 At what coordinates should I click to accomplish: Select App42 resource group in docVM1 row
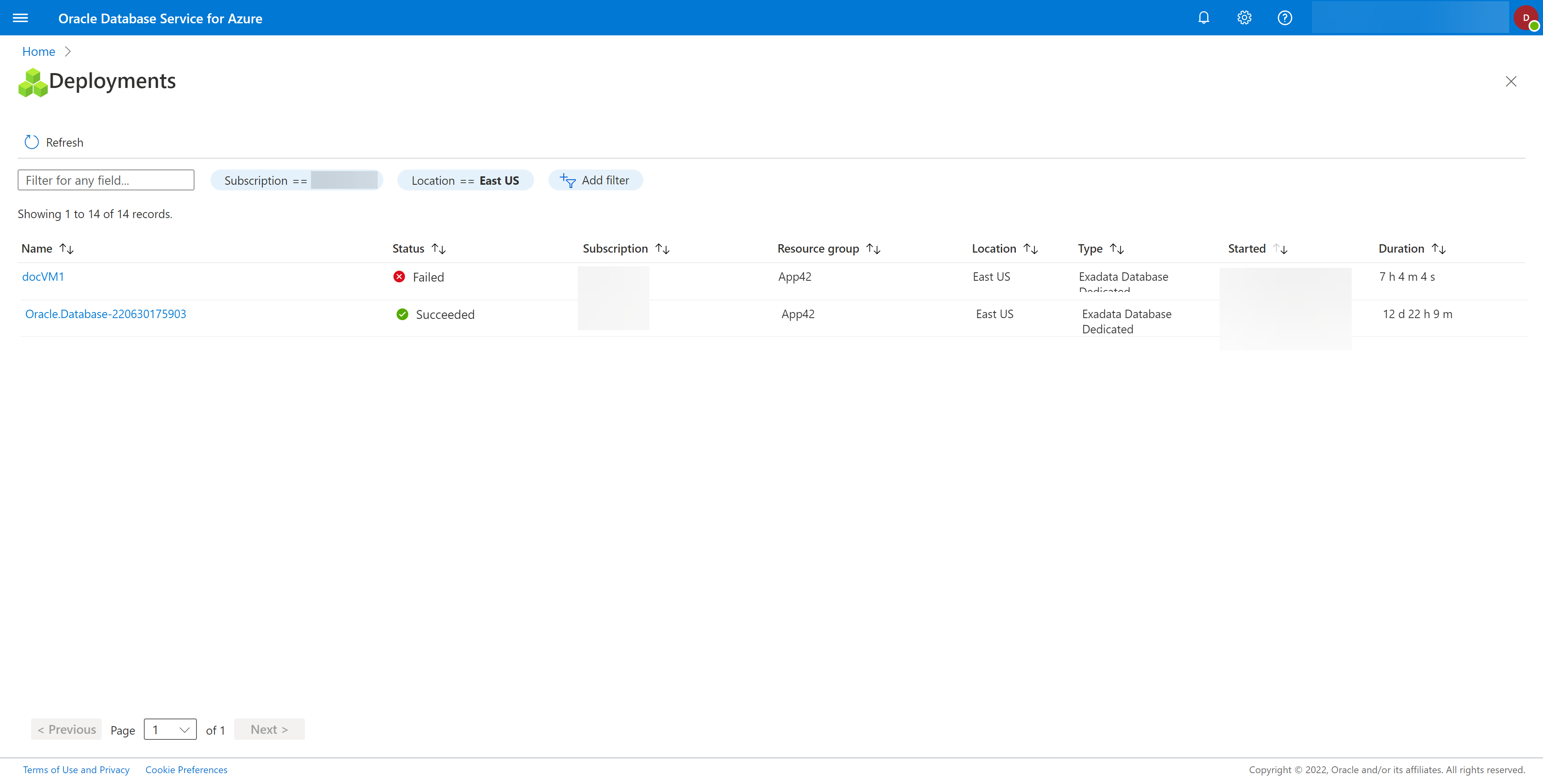794,277
